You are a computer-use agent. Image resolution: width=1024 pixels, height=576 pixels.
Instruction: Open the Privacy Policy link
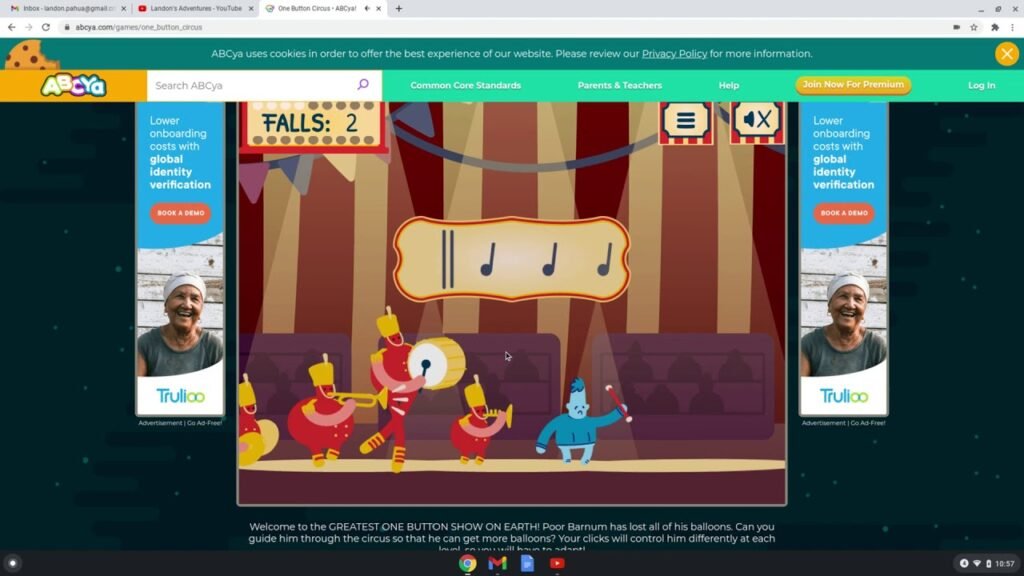674,53
